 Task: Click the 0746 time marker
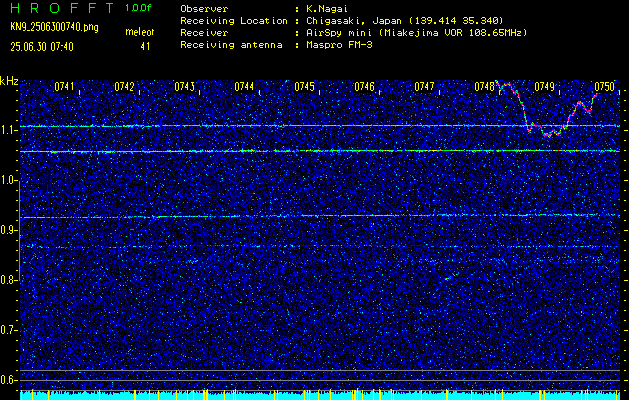(x=364, y=86)
